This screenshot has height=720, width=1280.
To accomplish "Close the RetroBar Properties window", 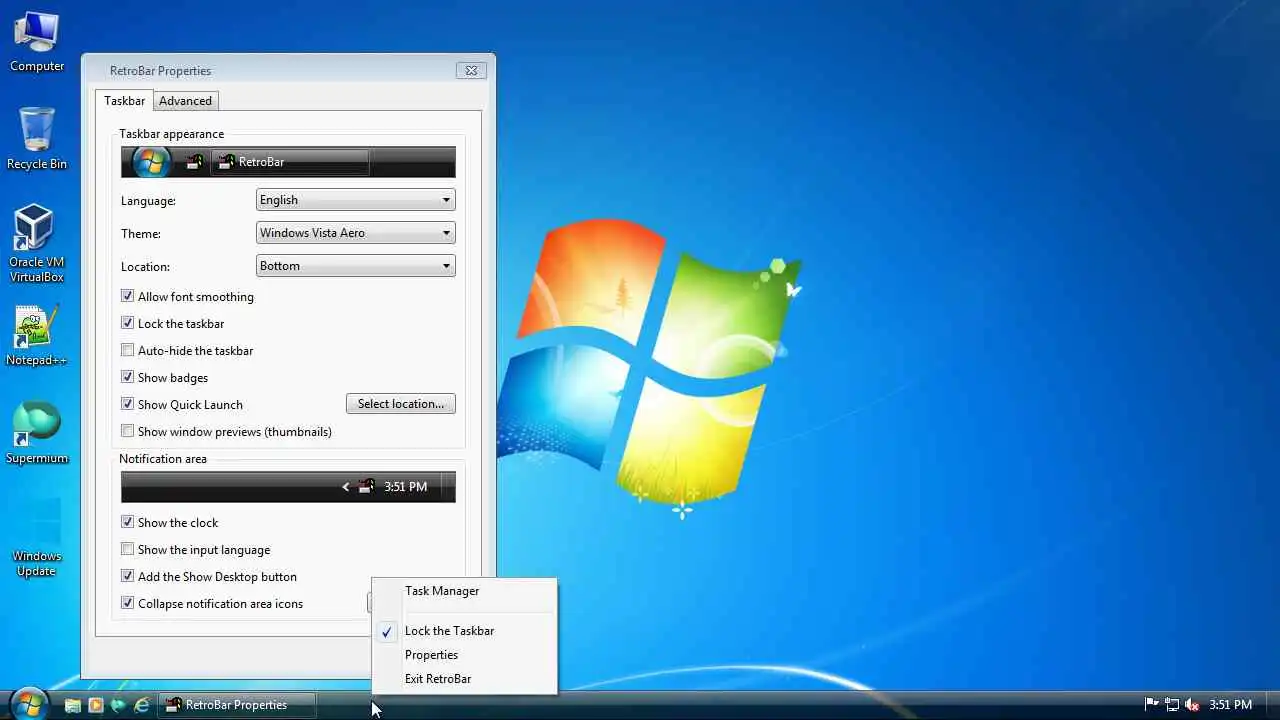I will pyautogui.click(x=472, y=70).
